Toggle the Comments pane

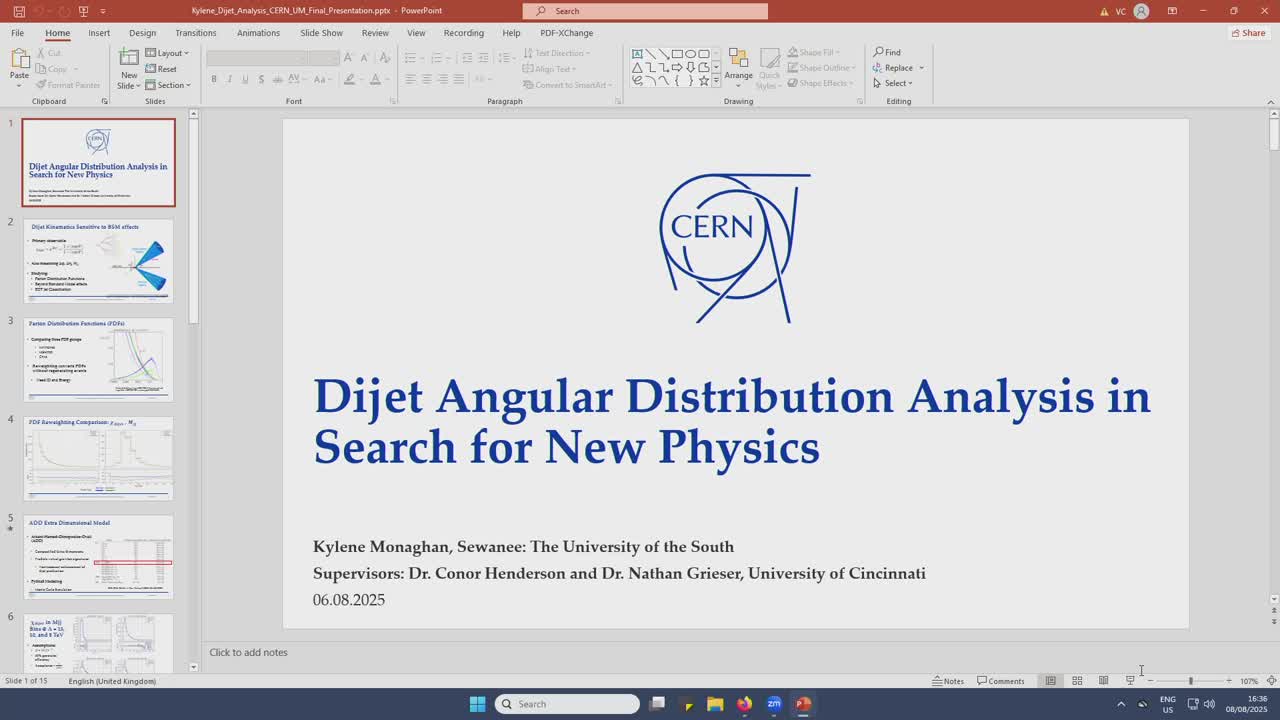1001,681
